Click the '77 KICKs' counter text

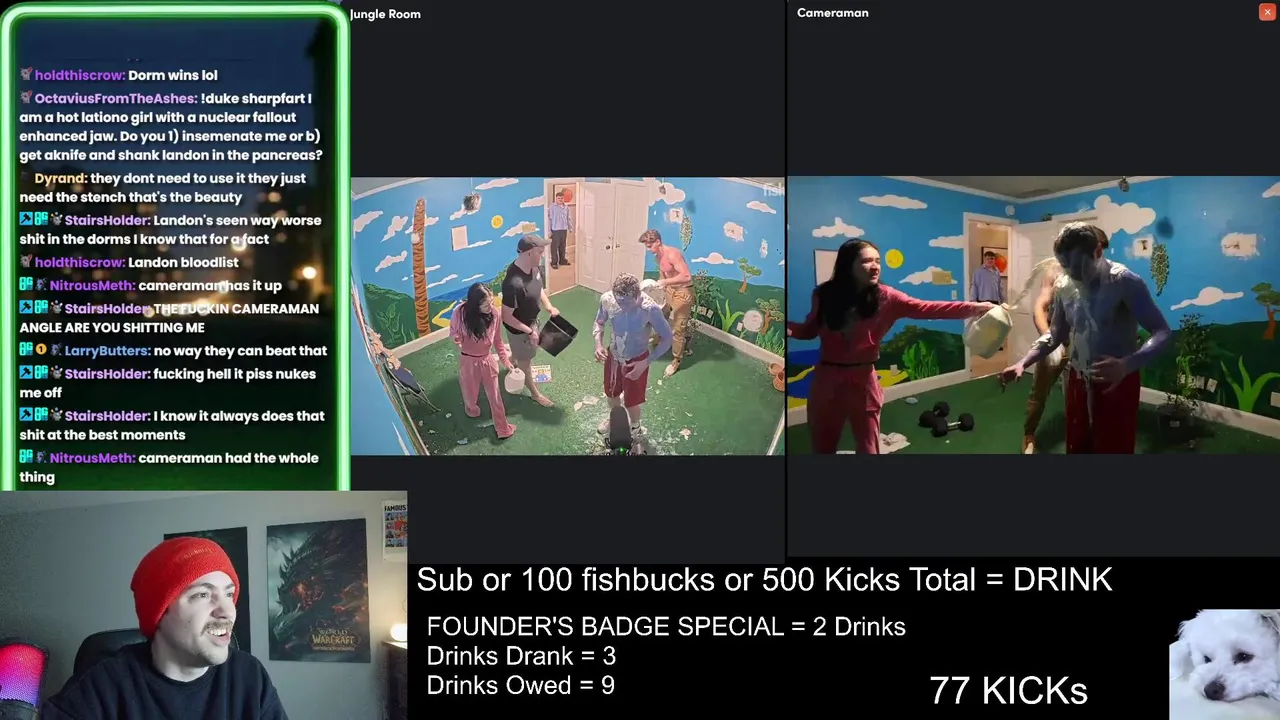(1008, 690)
